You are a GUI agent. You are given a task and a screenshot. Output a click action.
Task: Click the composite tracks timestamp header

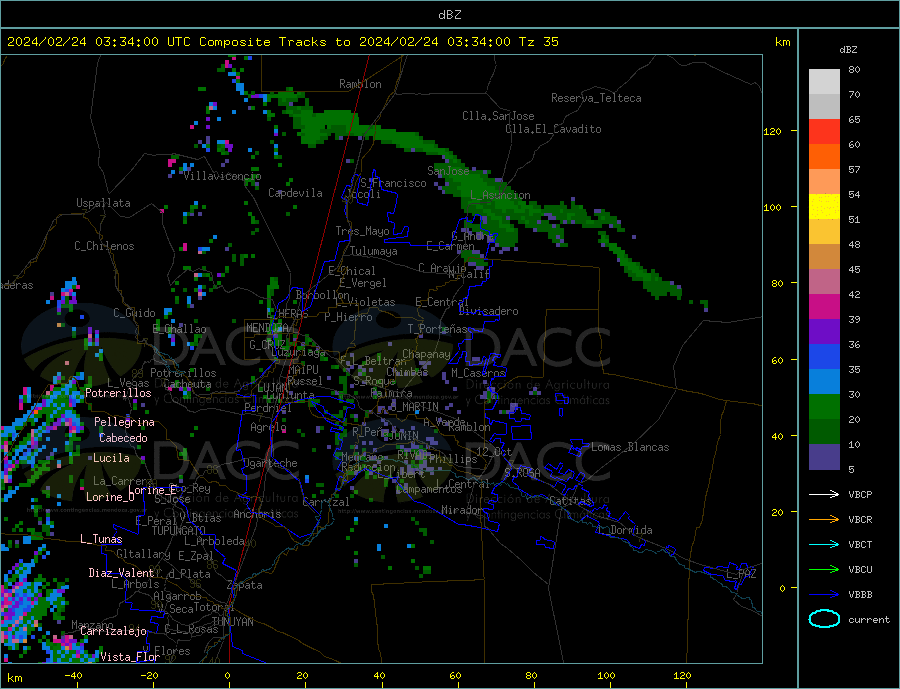tap(282, 42)
